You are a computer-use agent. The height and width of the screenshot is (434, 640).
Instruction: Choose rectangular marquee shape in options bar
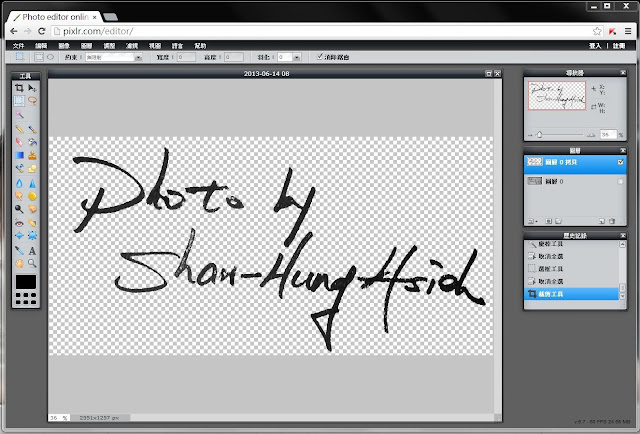pyautogui.click(x=39, y=57)
